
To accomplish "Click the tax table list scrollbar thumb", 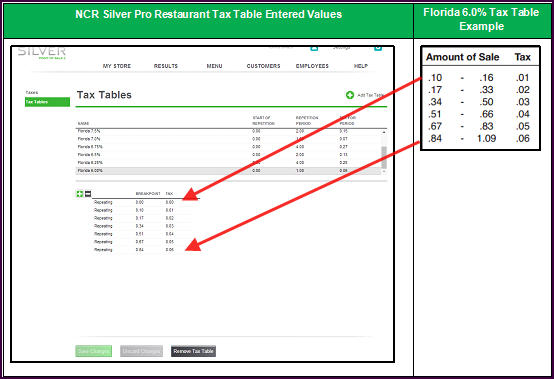I will (384, 157).
